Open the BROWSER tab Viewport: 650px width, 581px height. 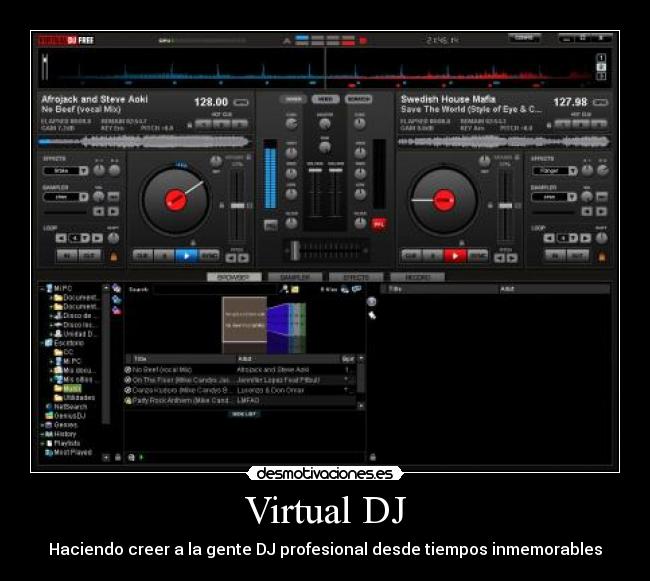coord(234,277)
